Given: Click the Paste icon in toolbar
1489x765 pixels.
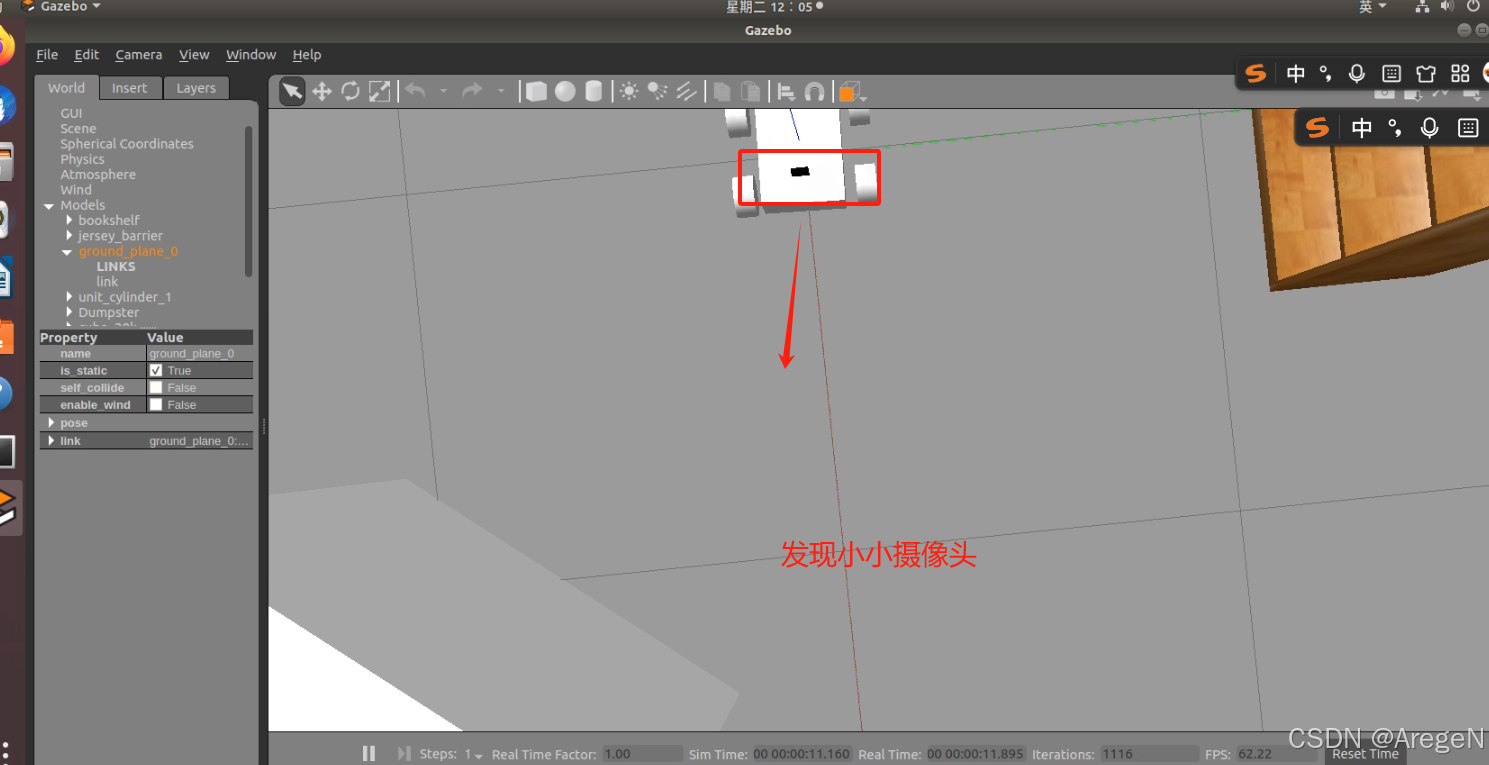Looking at the screenshot, I should [x=750, y=92].
